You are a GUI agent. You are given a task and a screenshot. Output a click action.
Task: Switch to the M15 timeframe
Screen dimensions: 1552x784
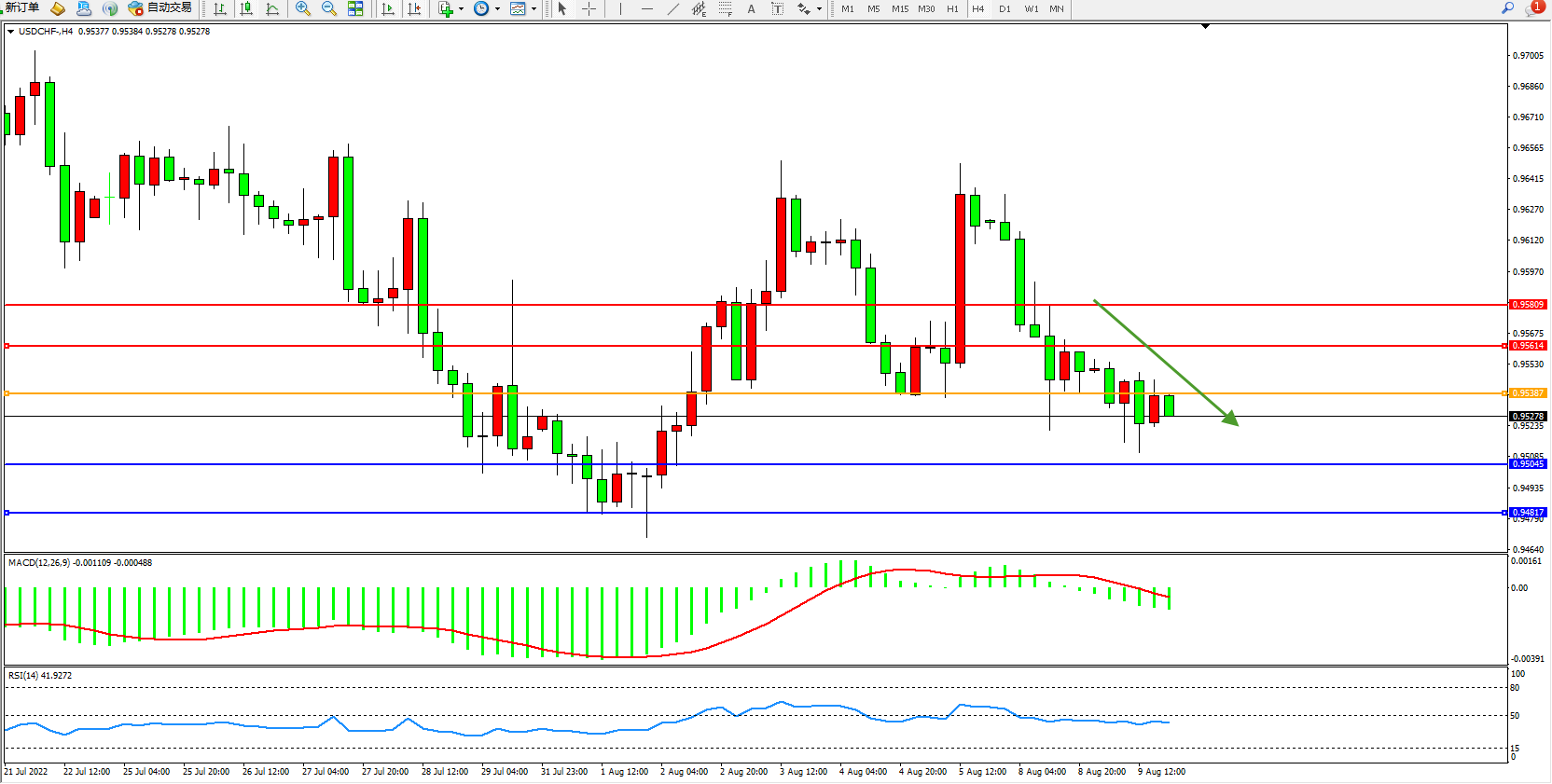pyautogui.click(x=899, y=8)
